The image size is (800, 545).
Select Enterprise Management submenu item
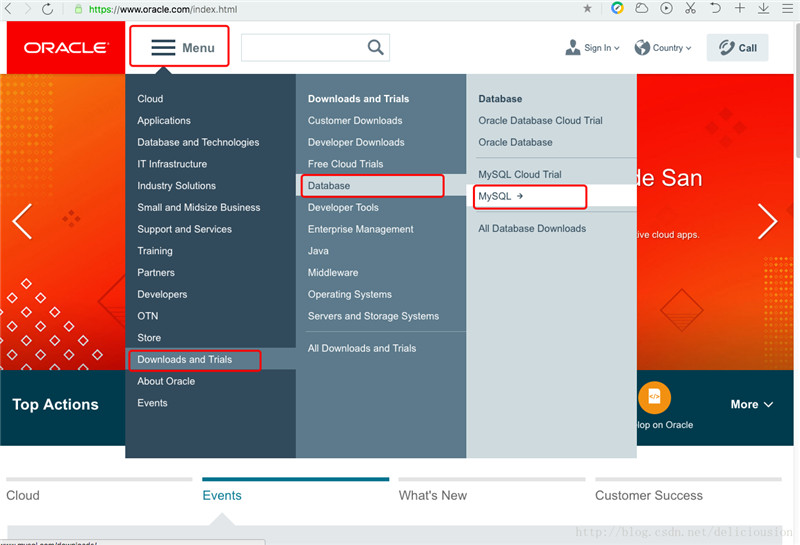click(x=360, y=229)
